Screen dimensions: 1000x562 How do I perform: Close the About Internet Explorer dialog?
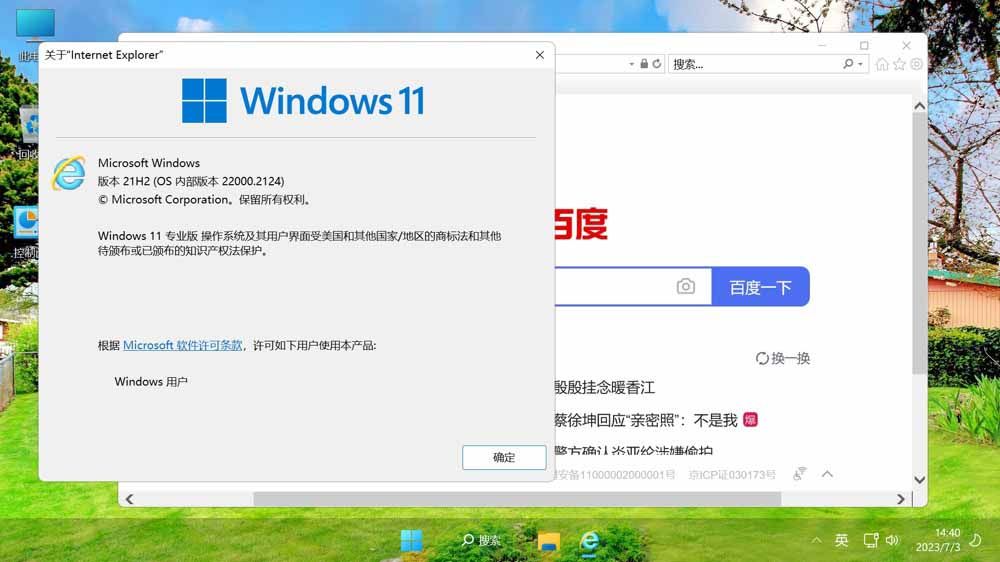click(540, 55)
